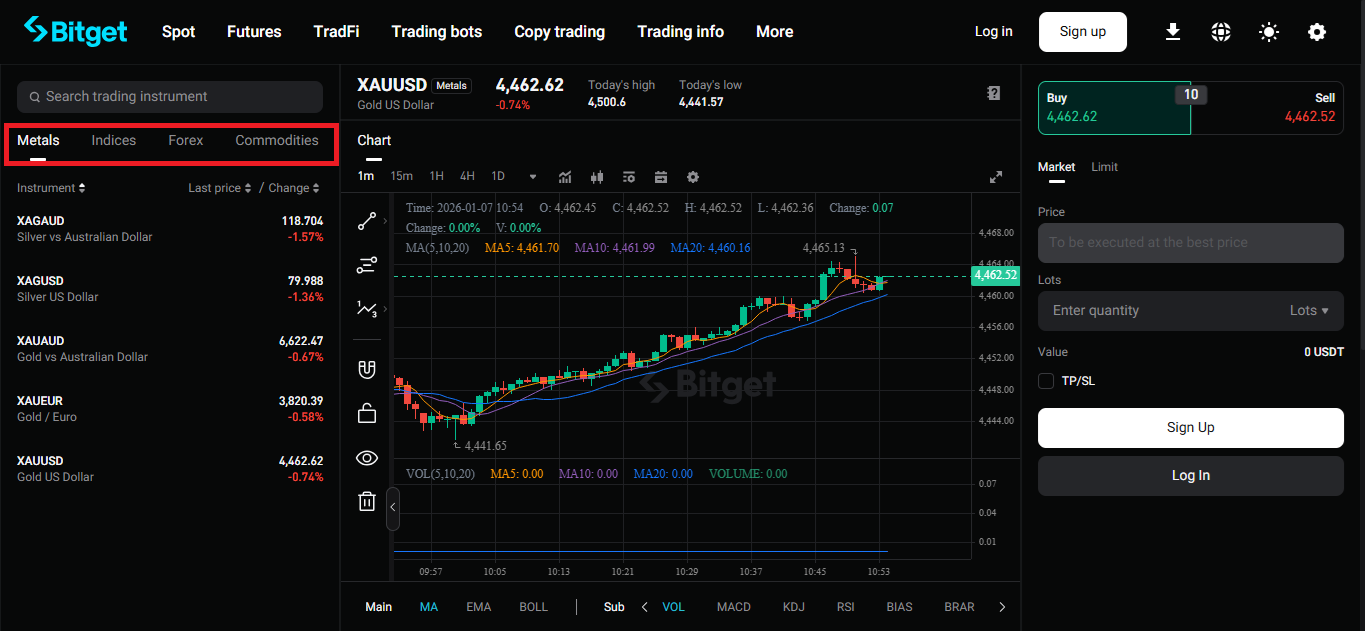This screenshot has width=1365, height=631.
Task: Click the Search trading instrument field
Action: pyautogui.click(x=170, y=97)
